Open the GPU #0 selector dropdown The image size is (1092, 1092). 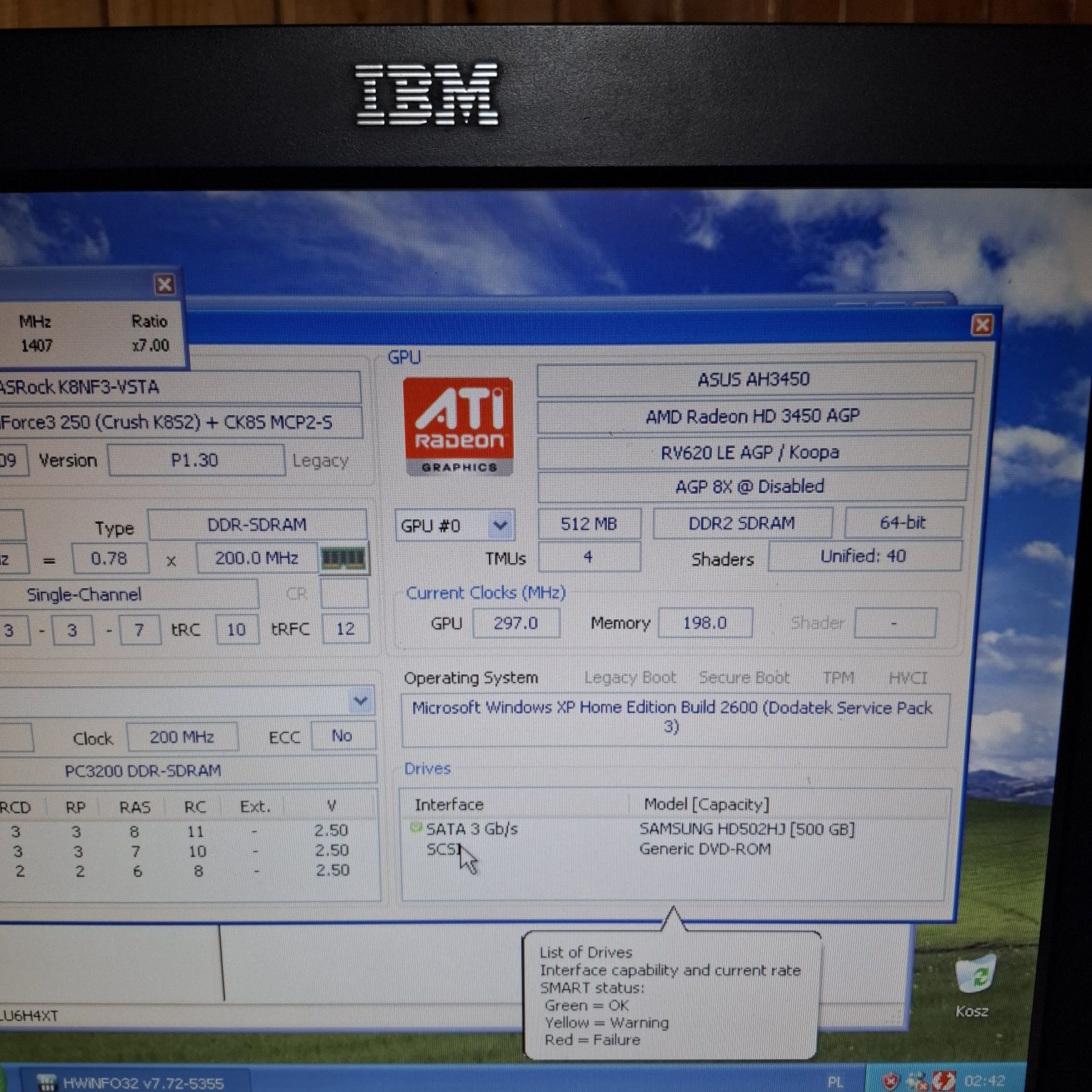(500, 526)
